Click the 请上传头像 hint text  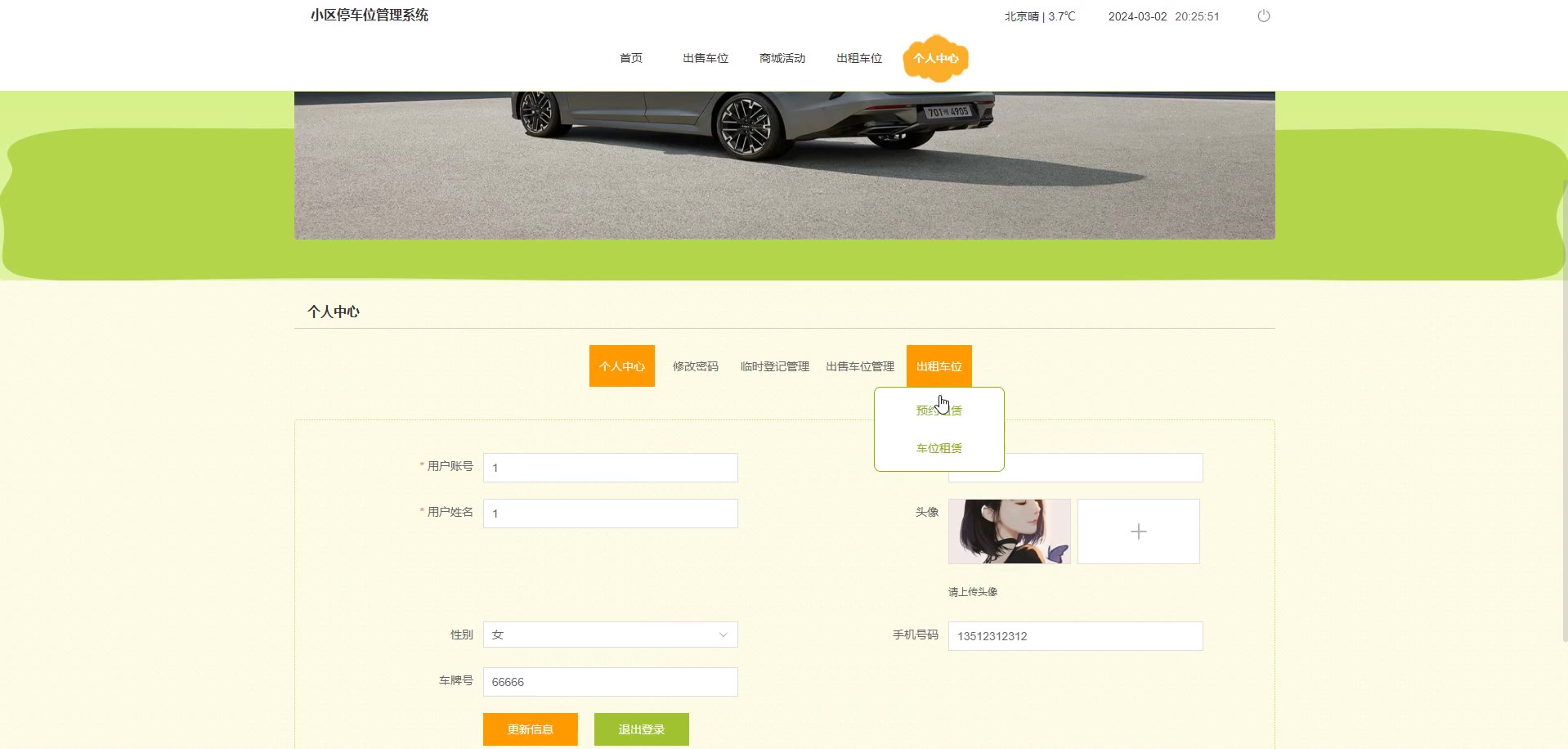[x=973, y=592]
